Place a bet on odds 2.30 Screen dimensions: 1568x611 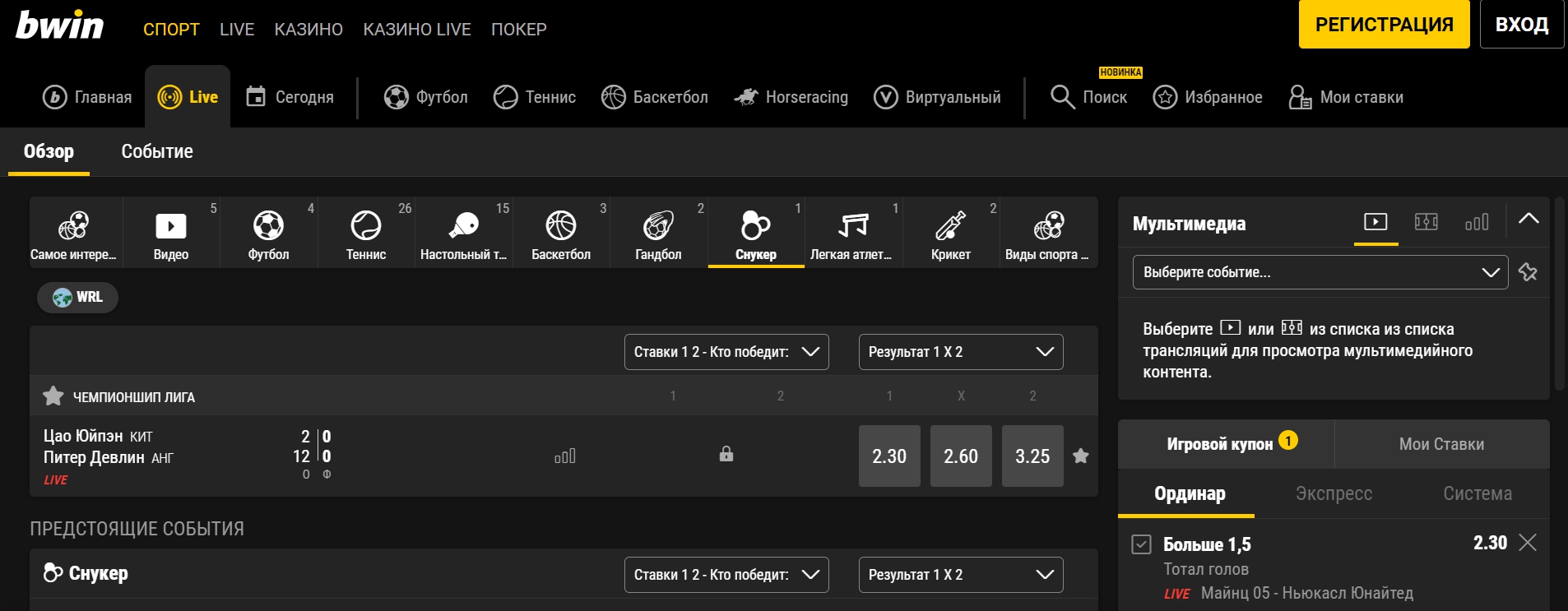tap(888, 455)
